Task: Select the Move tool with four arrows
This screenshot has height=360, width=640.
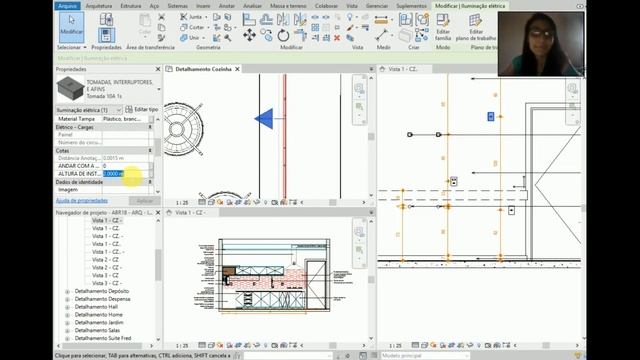Action: [249, 36]
